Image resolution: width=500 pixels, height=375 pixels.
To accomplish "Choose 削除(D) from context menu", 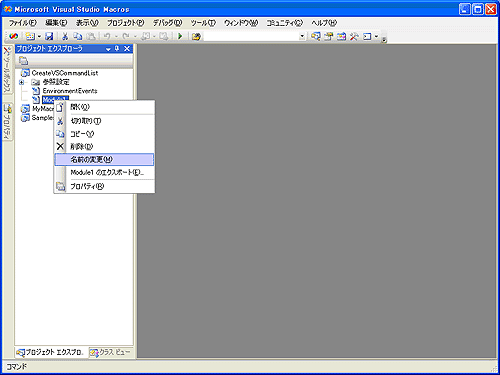I will point(104,147).
